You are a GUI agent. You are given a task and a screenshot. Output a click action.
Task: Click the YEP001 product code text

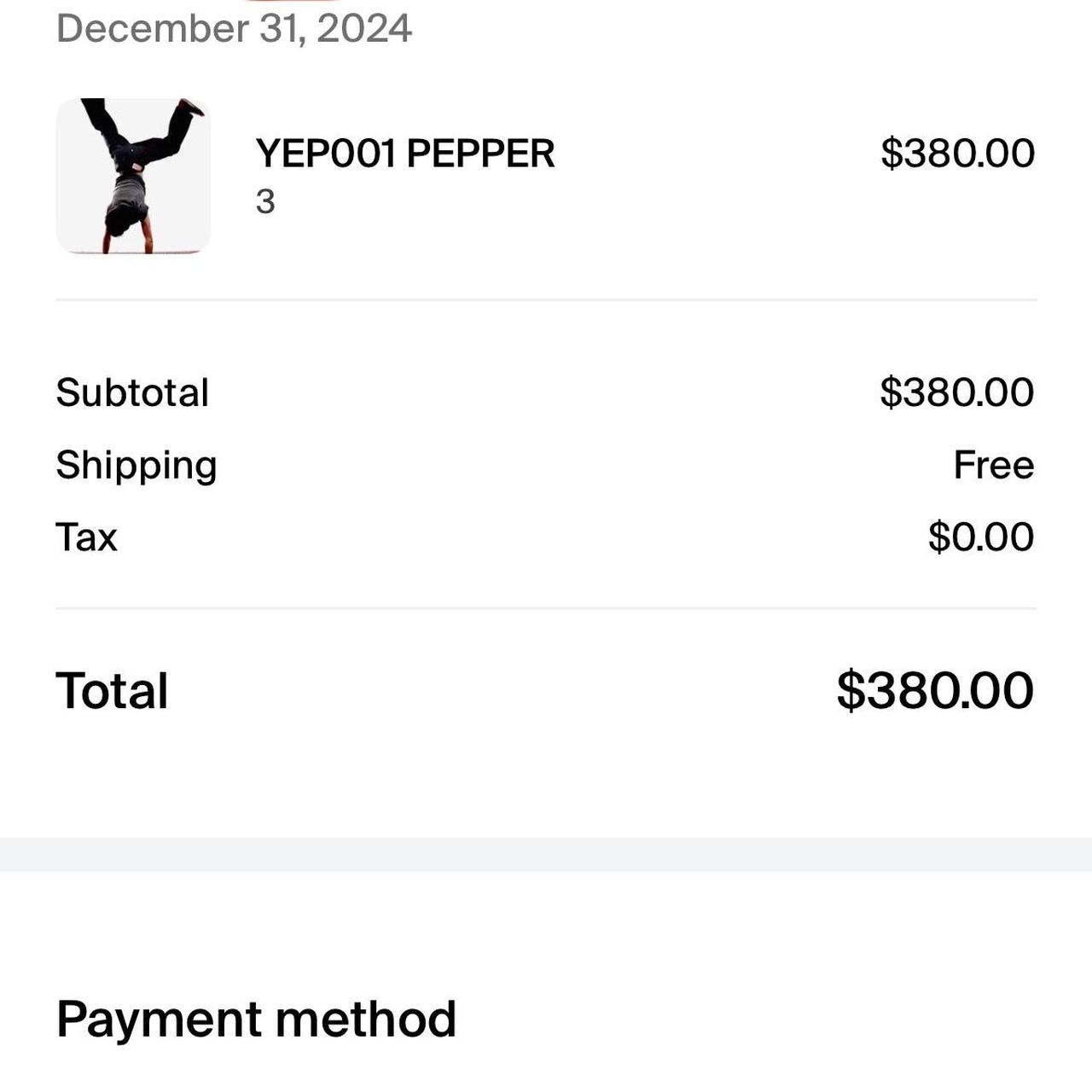click(326, 154)
